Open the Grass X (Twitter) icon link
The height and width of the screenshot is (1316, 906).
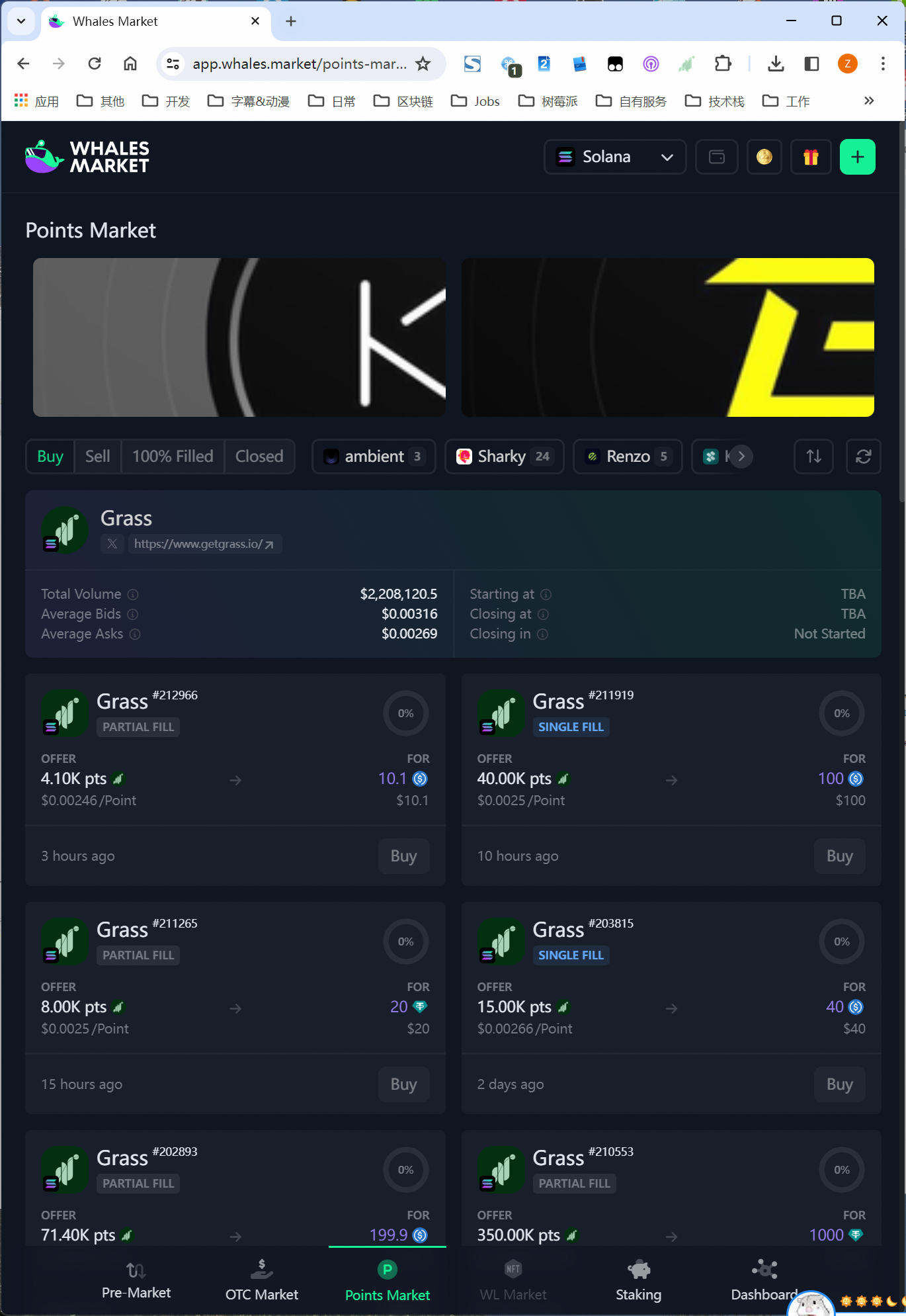coord(112,544)
